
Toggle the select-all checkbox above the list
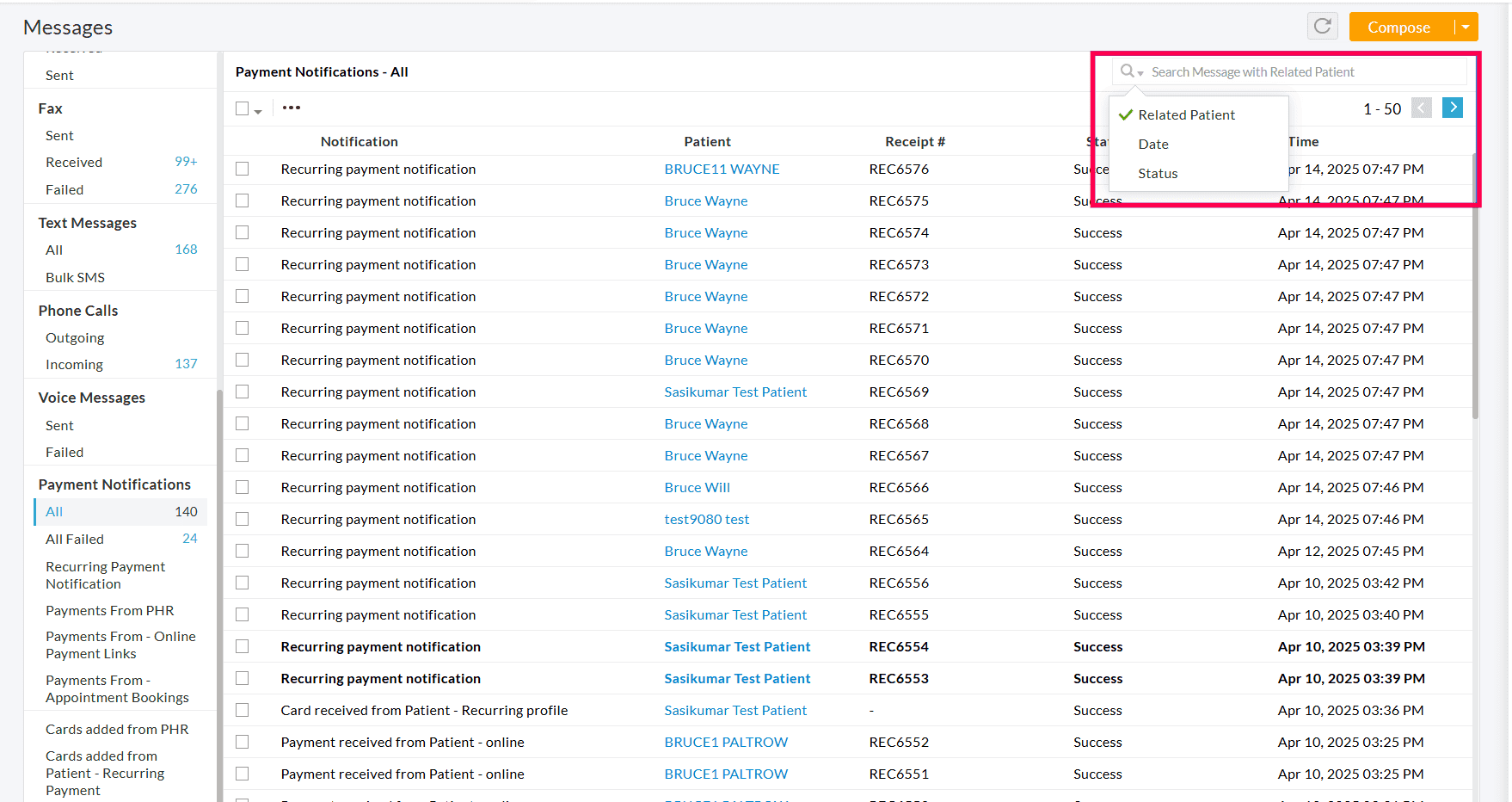(x=240, y=108)
